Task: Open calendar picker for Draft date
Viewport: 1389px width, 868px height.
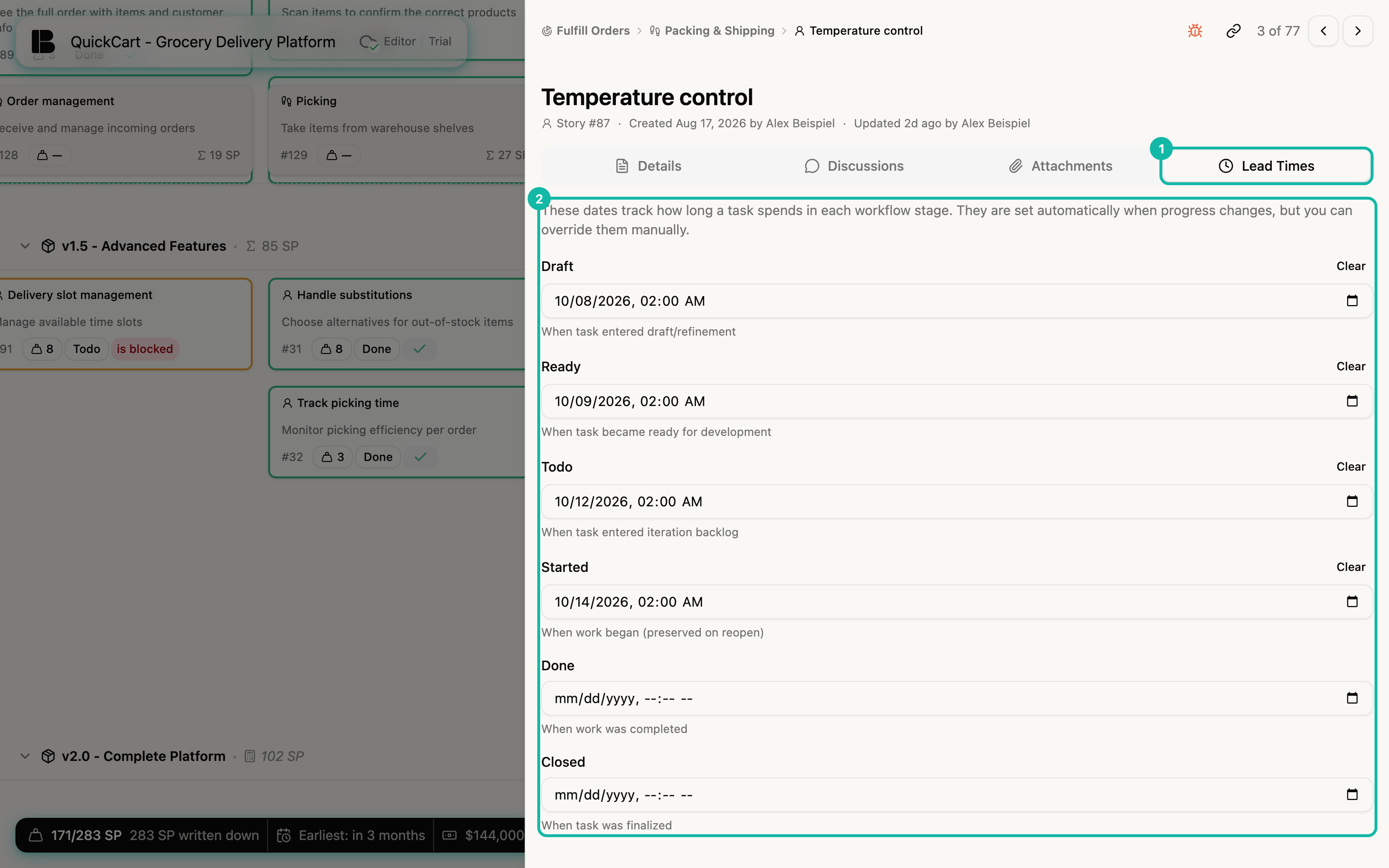Action: 1352,301
